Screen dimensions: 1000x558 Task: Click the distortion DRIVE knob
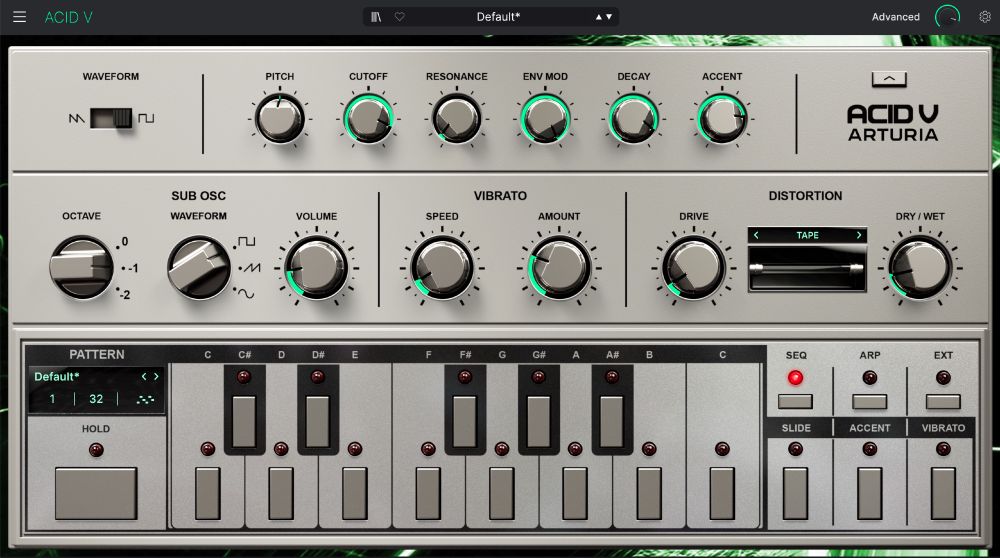point(694,268)
